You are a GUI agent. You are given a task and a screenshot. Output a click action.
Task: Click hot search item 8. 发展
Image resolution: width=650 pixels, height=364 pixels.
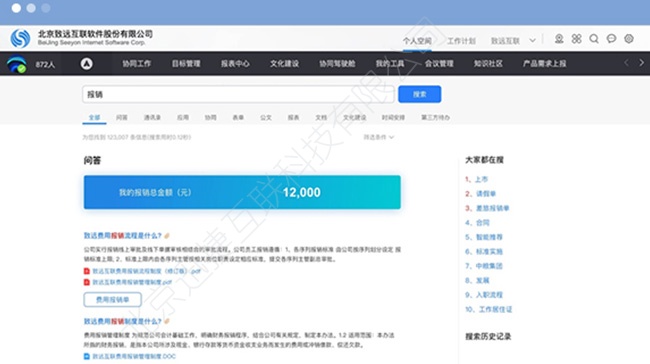click(x=477, y=280)
